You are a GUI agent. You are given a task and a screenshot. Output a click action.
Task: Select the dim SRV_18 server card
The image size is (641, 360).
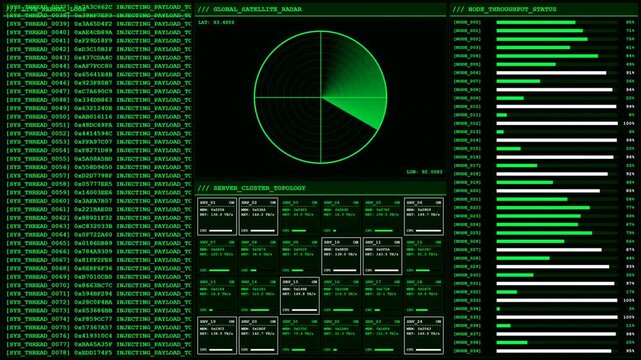tap(424, 296)
